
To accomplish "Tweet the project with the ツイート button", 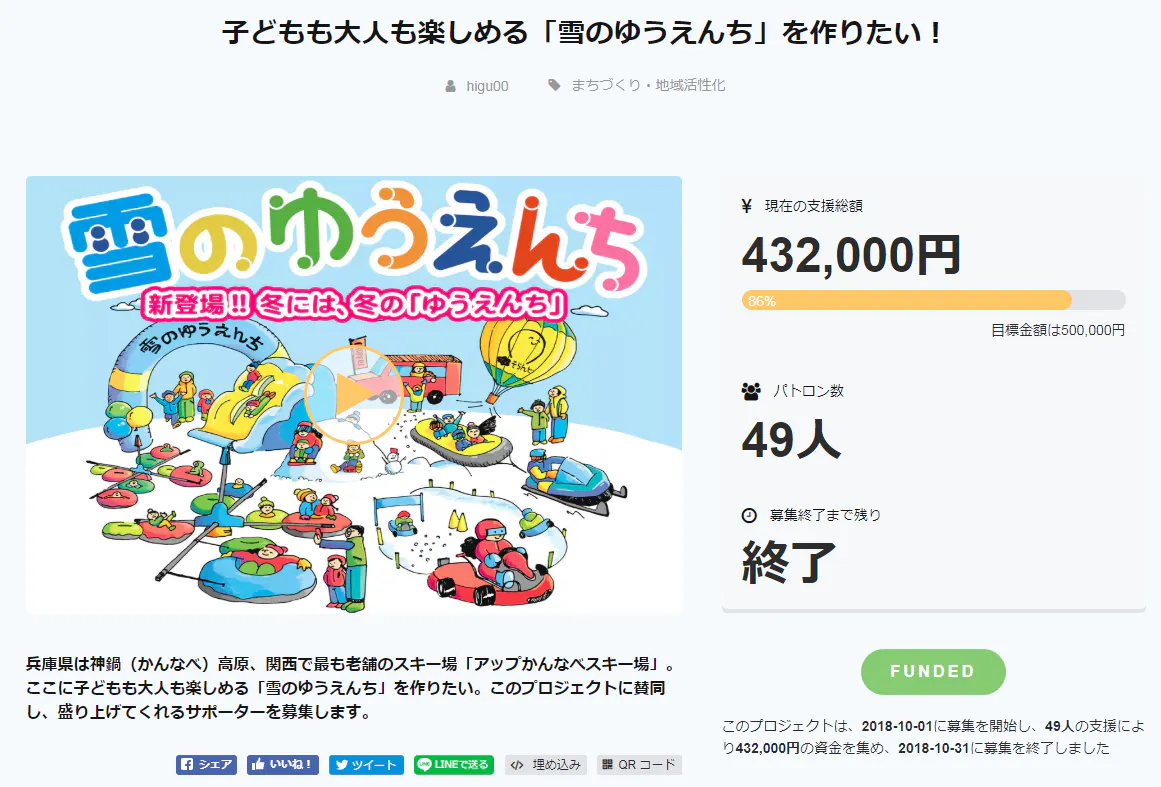I will pos(366,765).
